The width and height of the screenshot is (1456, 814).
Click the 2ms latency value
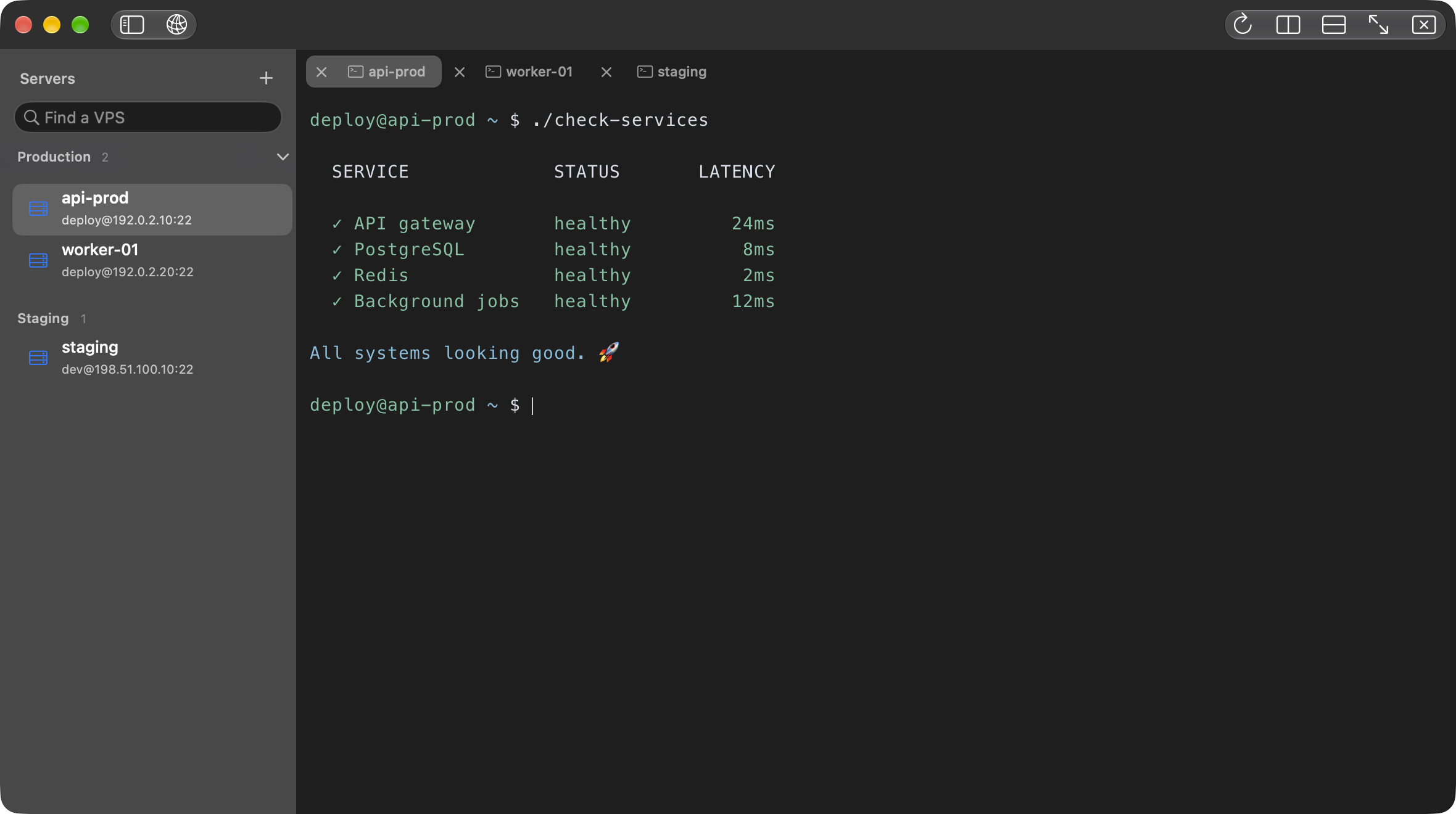[x=759, y=275]
